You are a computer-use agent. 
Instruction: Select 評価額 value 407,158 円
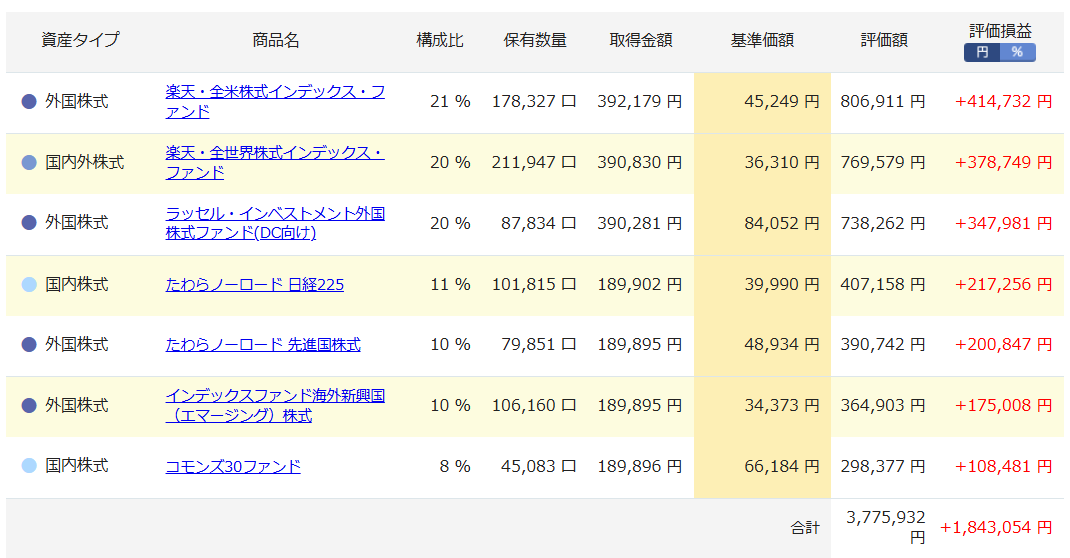883,284
